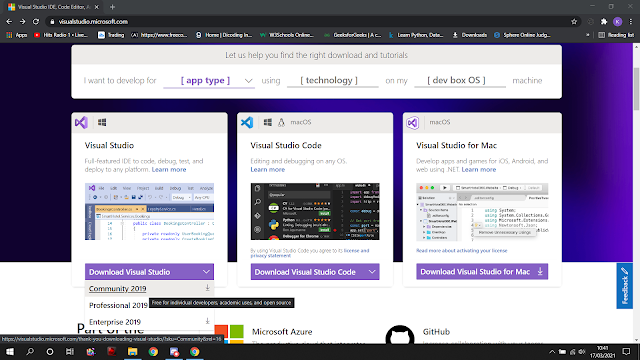
Task: Open Windows taskbar search
Action: coord(30,352)
